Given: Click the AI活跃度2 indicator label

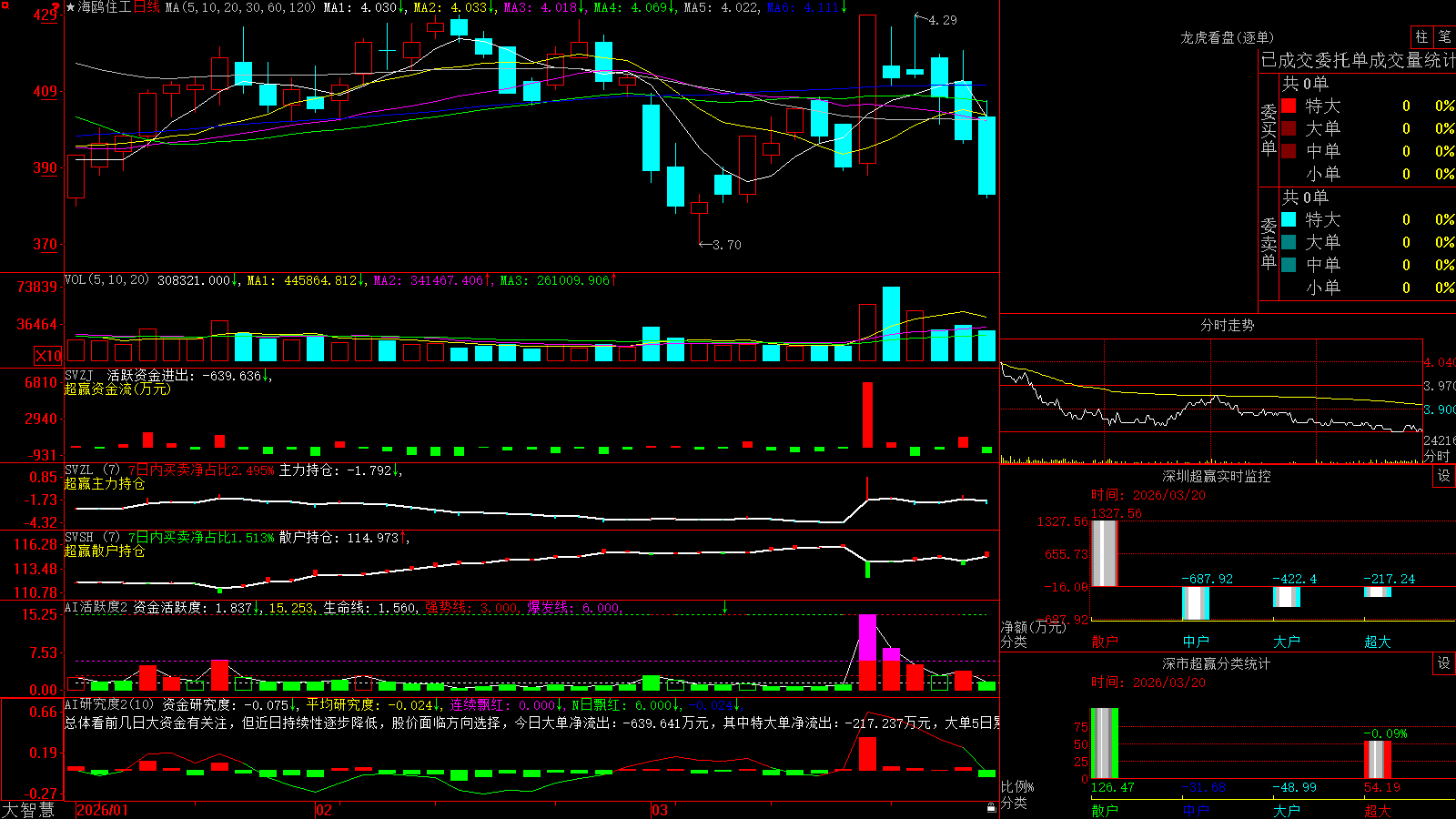Looking at the screenshot, I should pos(96,607).
